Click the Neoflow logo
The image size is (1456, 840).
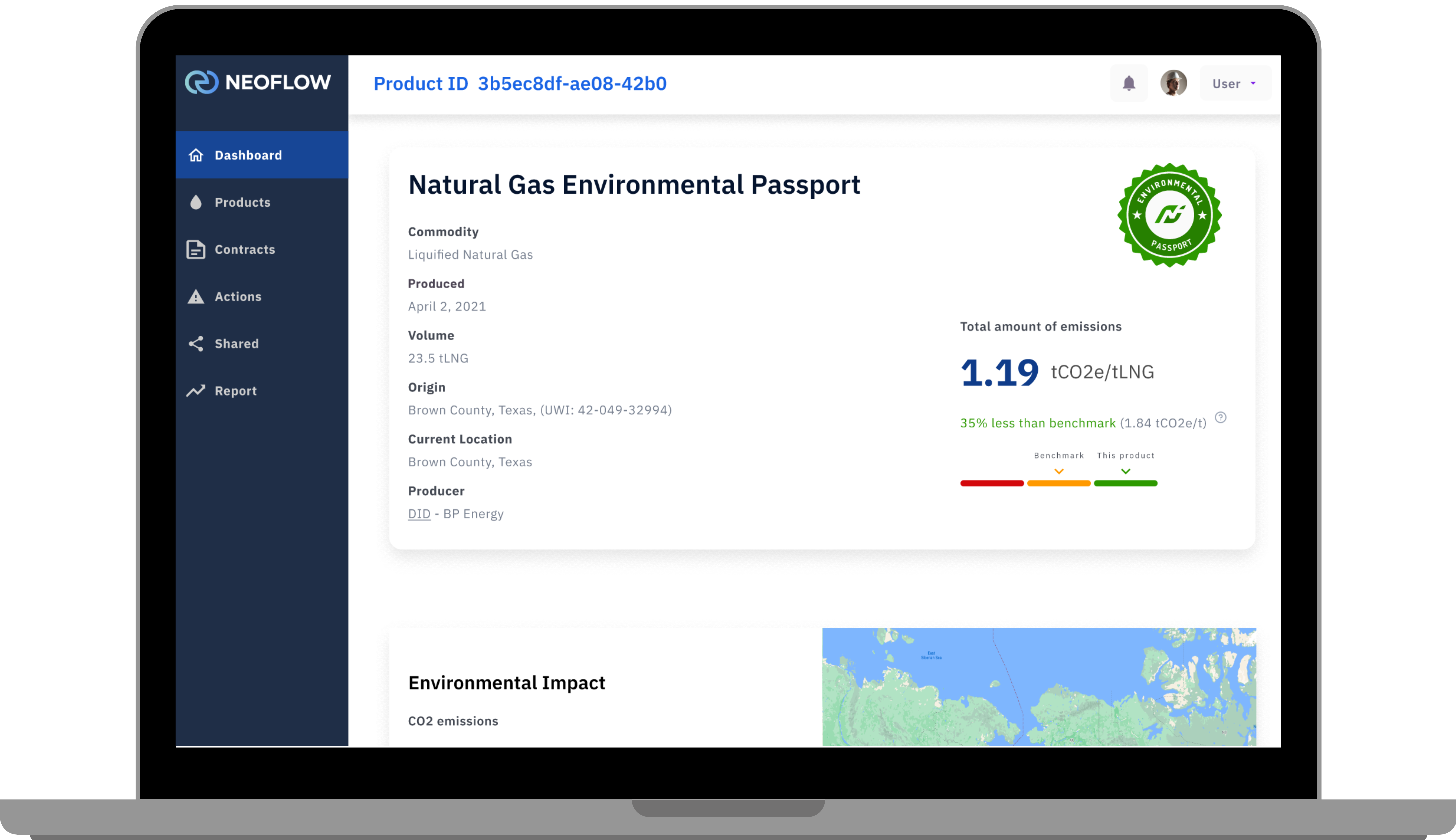[x=258, y=82]
